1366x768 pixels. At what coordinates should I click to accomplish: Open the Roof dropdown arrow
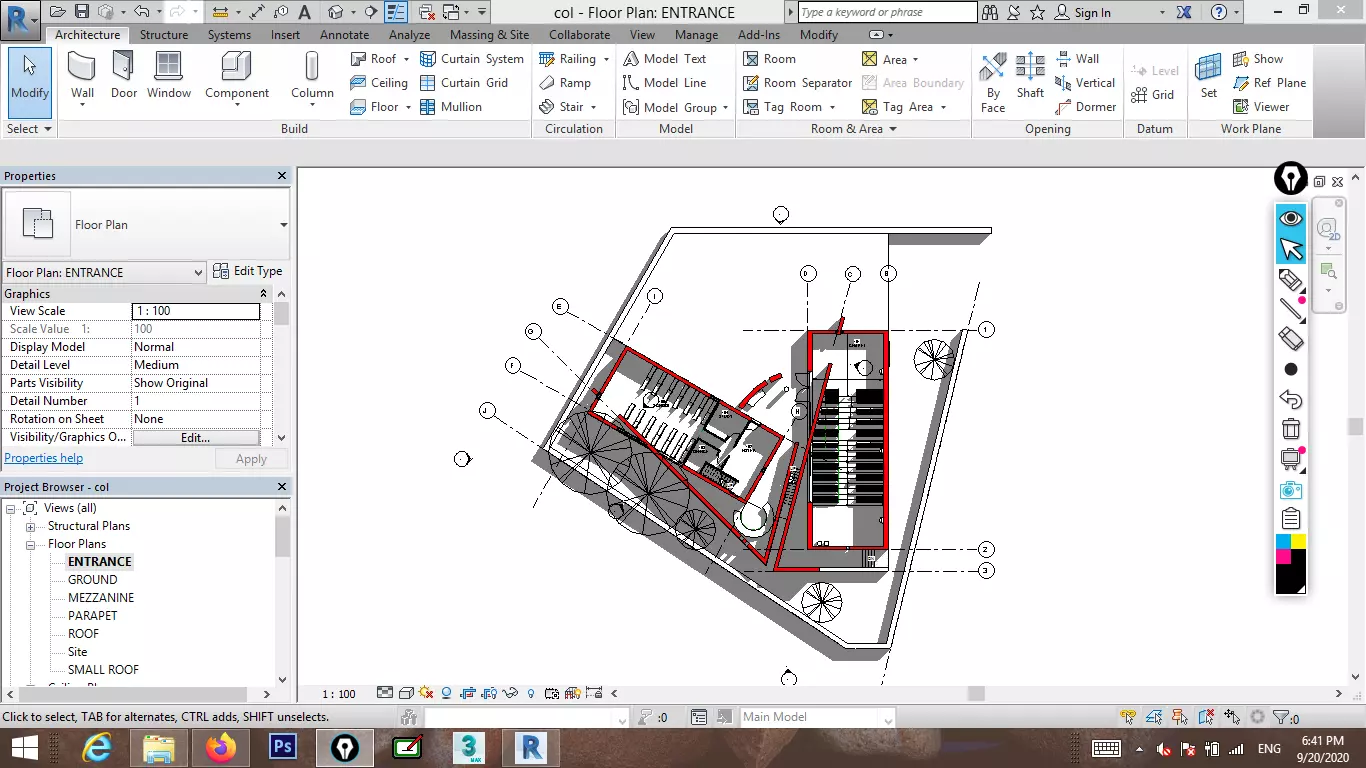pyautogui.click(x=406, y=59)
